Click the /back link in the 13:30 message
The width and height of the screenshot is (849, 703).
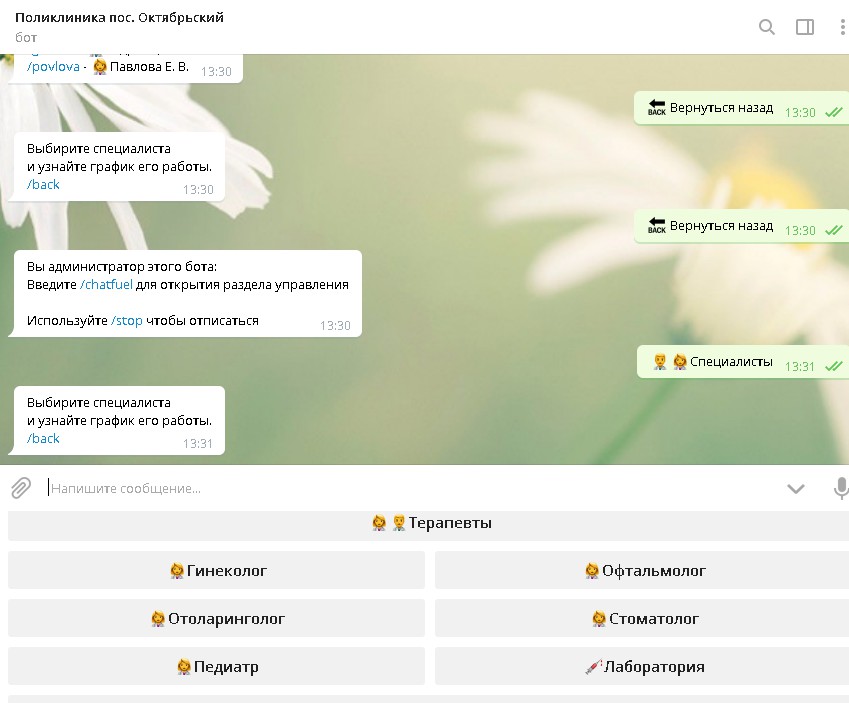pyautogui.click(x=43, y=184)
